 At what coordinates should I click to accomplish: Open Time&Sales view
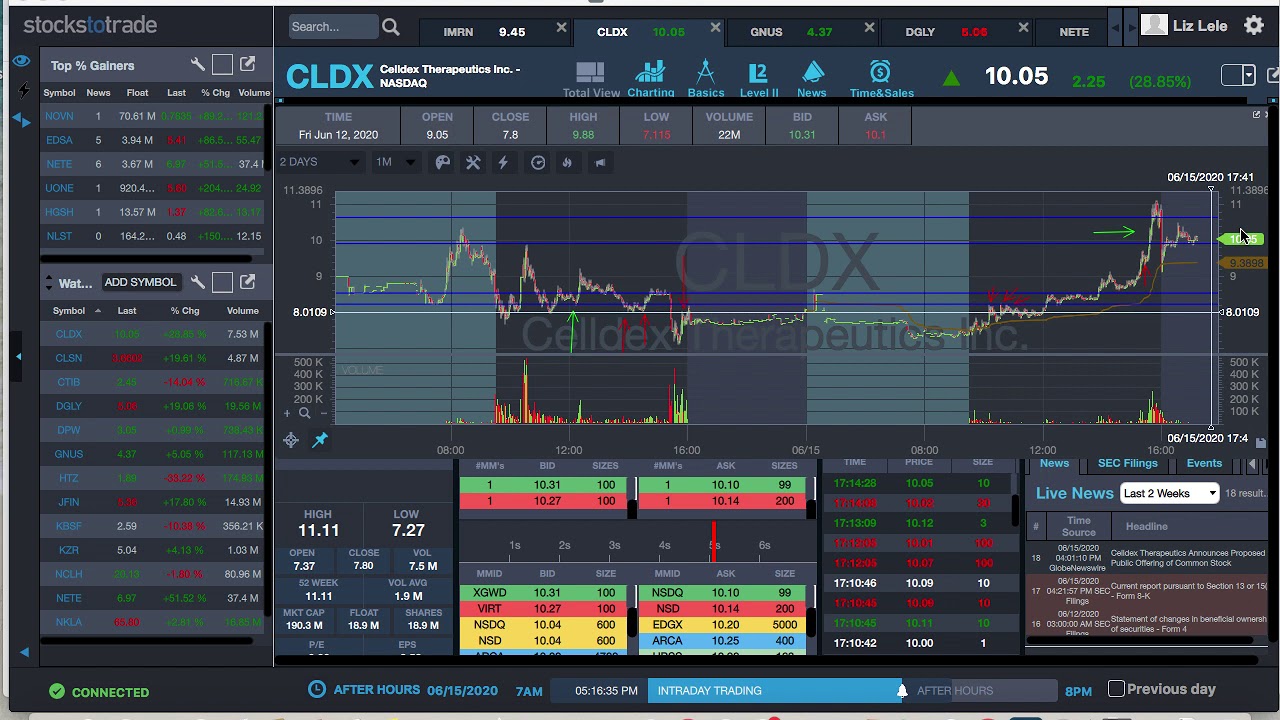pyautogui.click(x=881, y=80)
